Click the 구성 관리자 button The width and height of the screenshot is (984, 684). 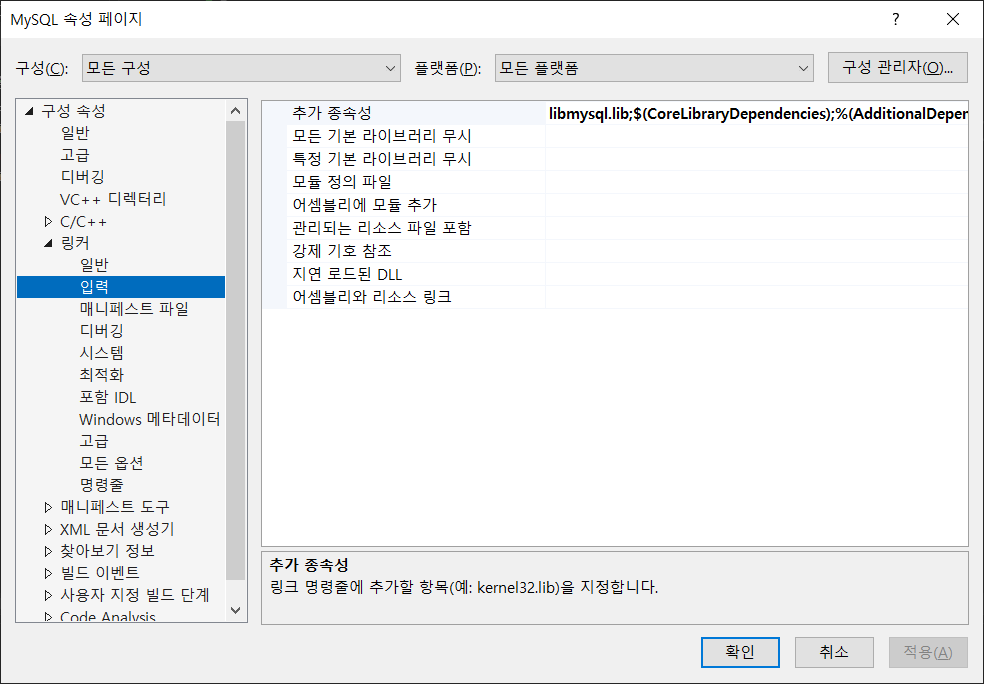[x=897, y=67]
